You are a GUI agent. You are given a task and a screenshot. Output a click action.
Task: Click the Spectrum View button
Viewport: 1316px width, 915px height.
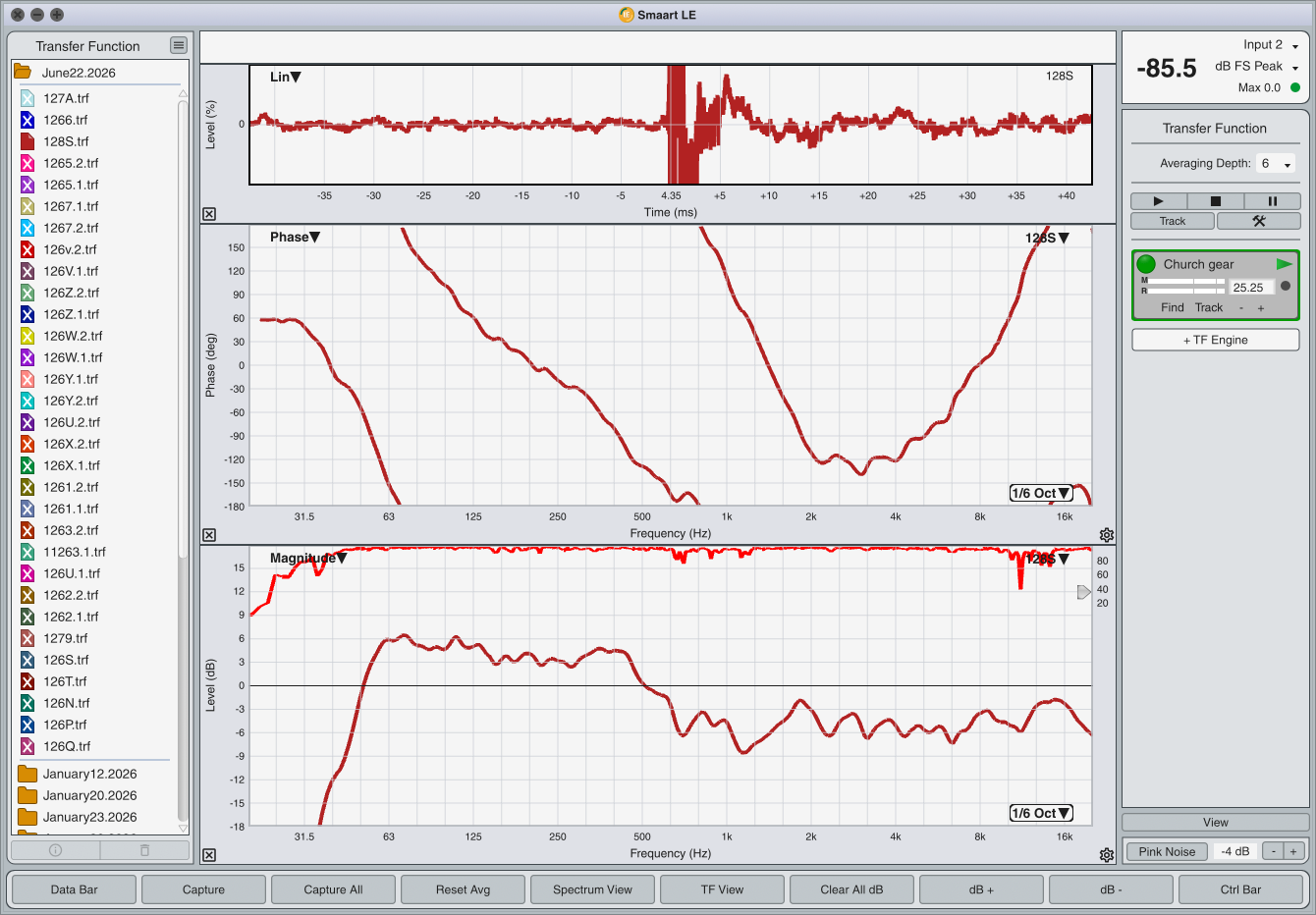tap(592, 889)
